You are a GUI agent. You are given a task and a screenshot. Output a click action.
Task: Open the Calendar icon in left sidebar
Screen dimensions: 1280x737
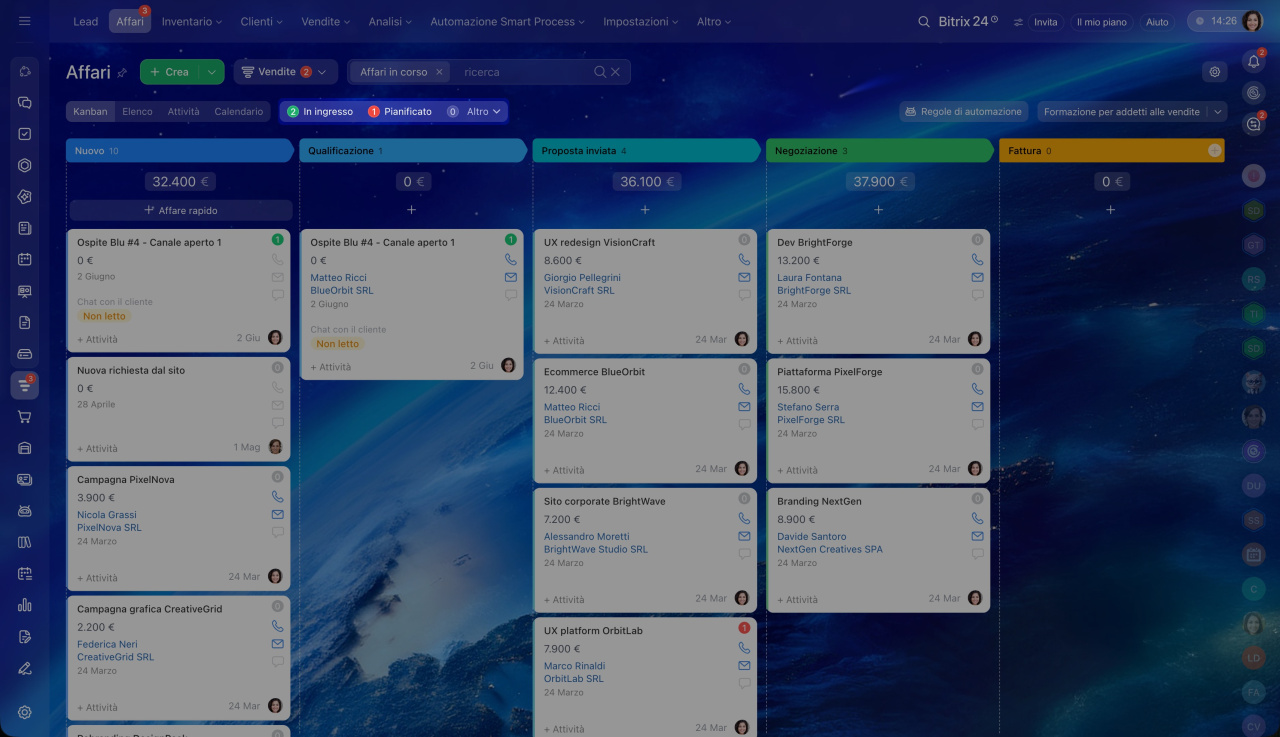click(25, 260)
